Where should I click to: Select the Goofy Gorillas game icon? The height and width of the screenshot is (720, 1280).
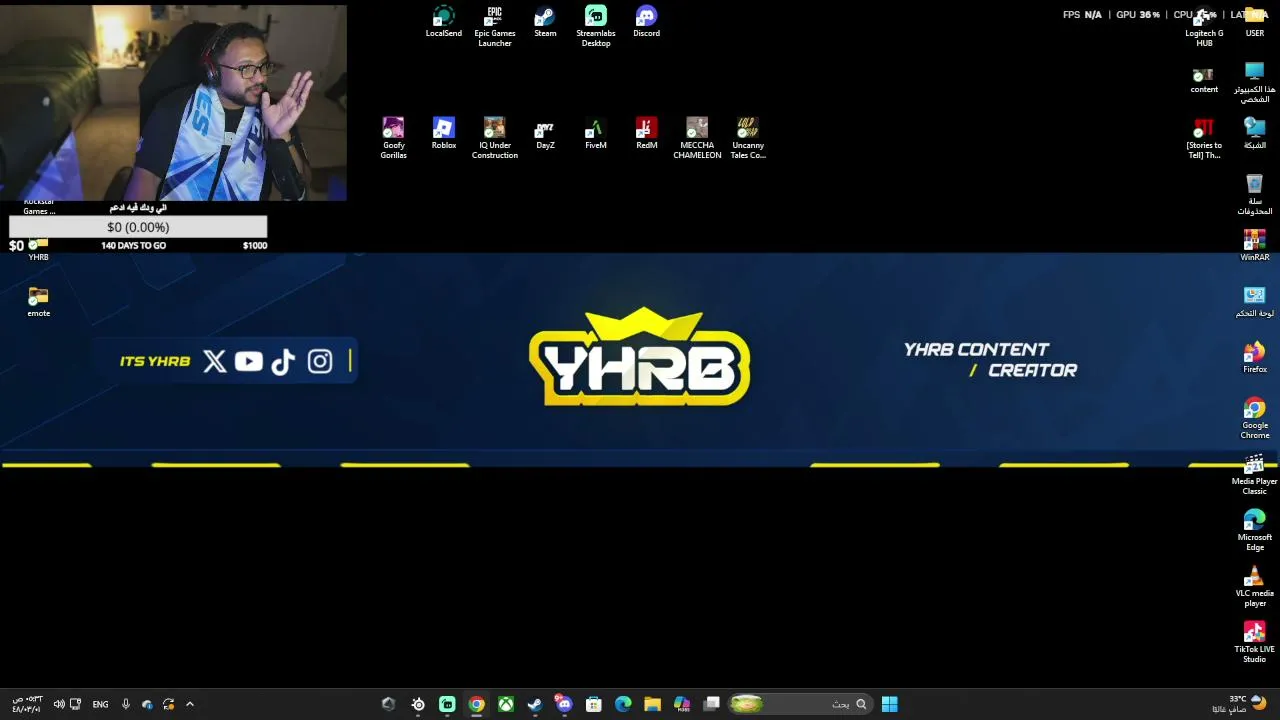393,139
